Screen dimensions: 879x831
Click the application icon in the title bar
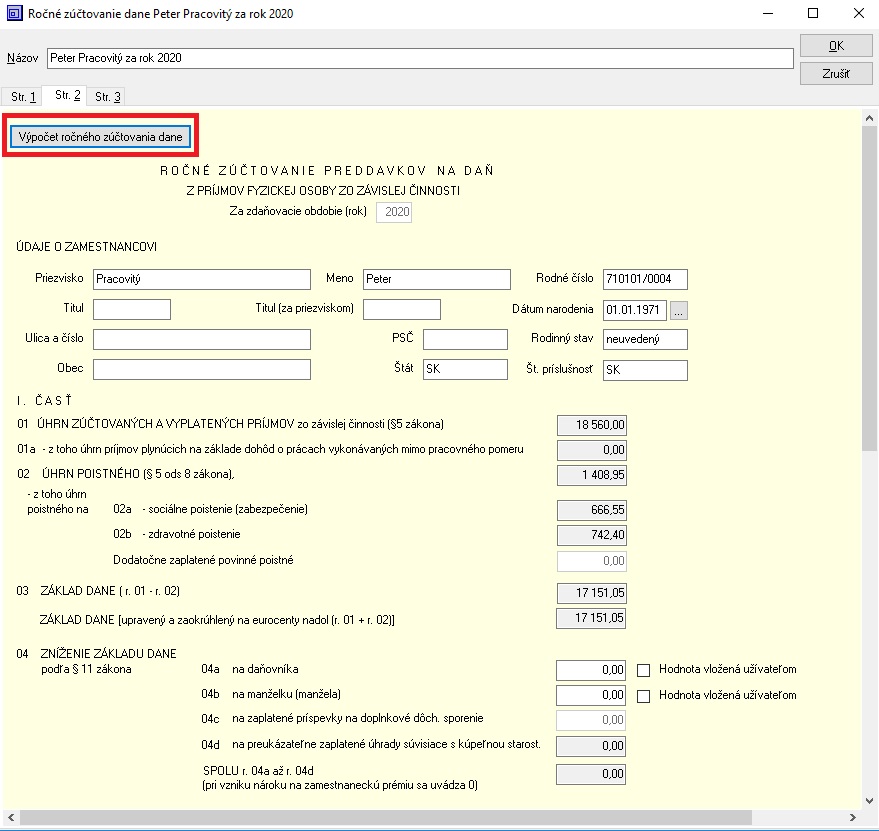[x=15, y=13]
